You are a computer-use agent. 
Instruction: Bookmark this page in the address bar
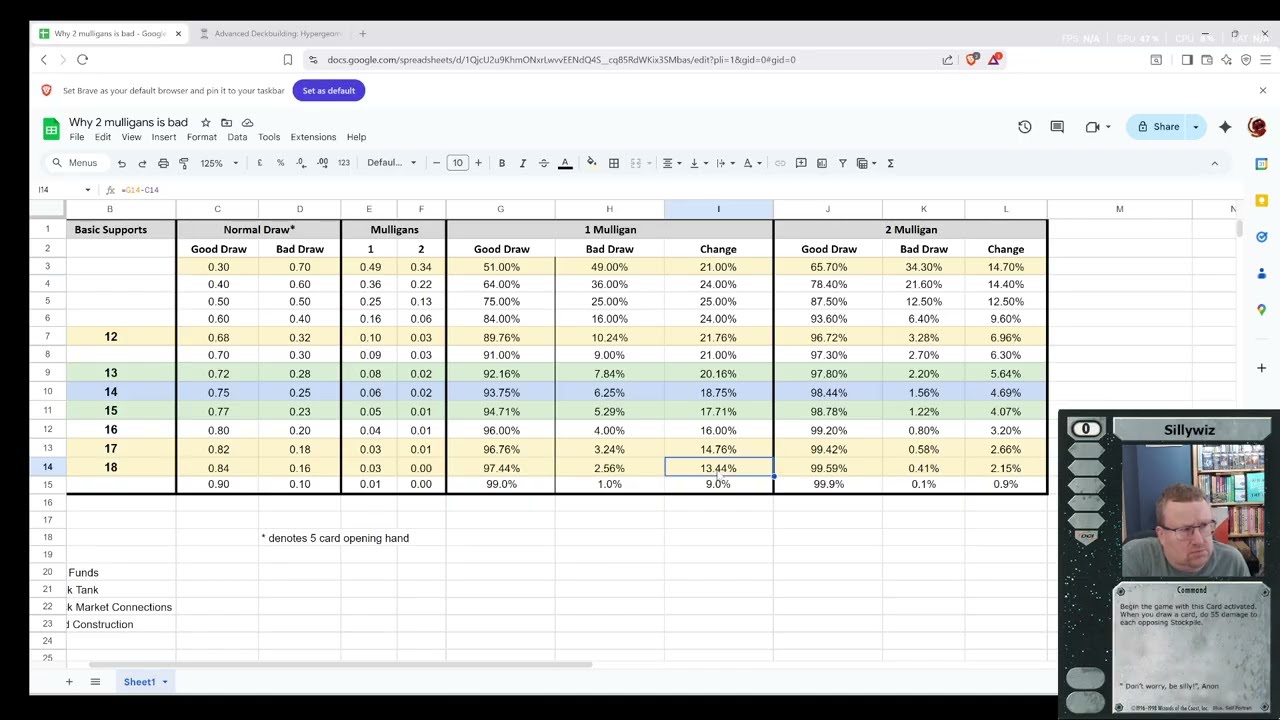(x=288, y=60)
